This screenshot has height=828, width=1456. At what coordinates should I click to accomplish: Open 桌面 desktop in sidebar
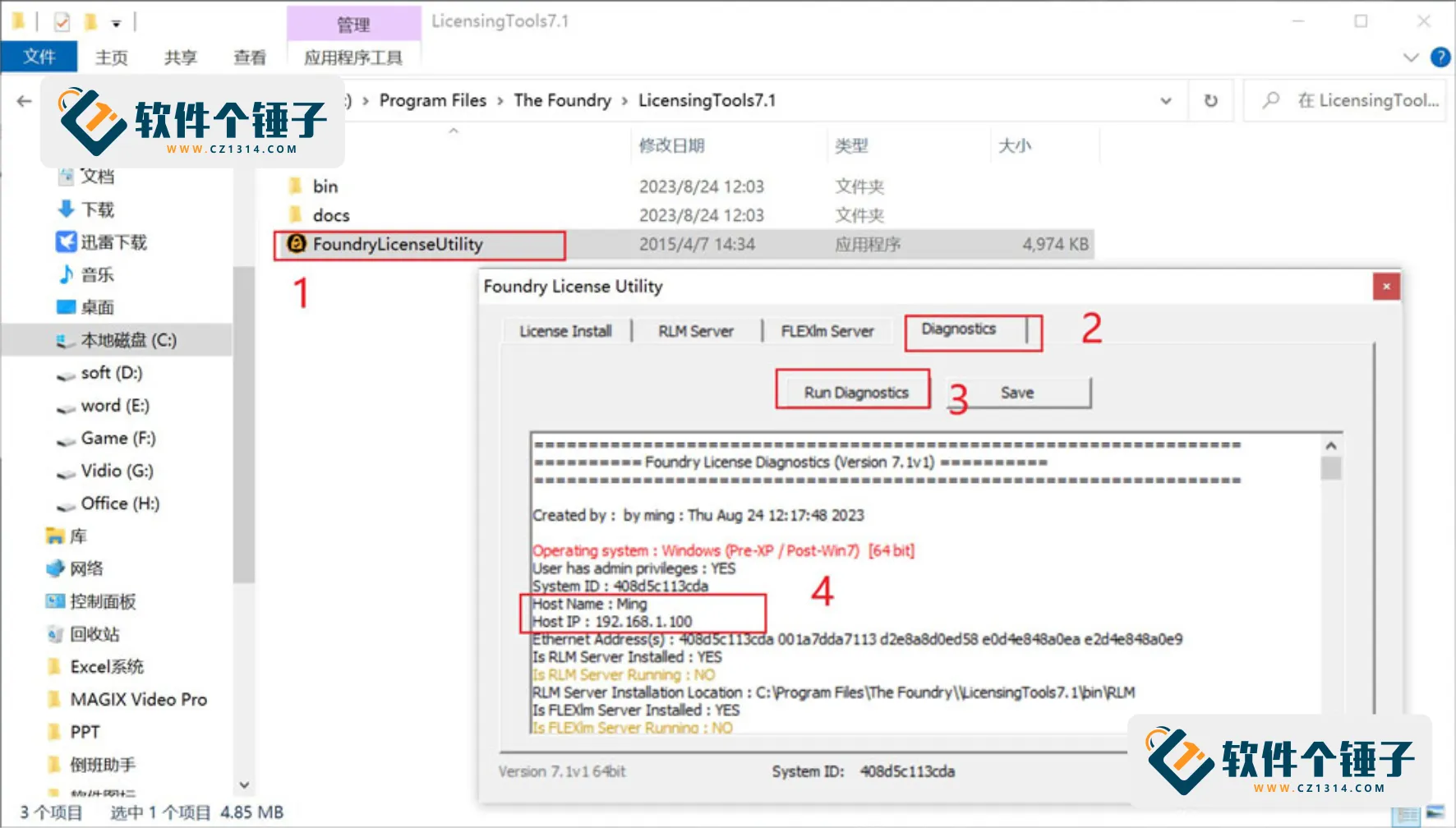point(97,307)
